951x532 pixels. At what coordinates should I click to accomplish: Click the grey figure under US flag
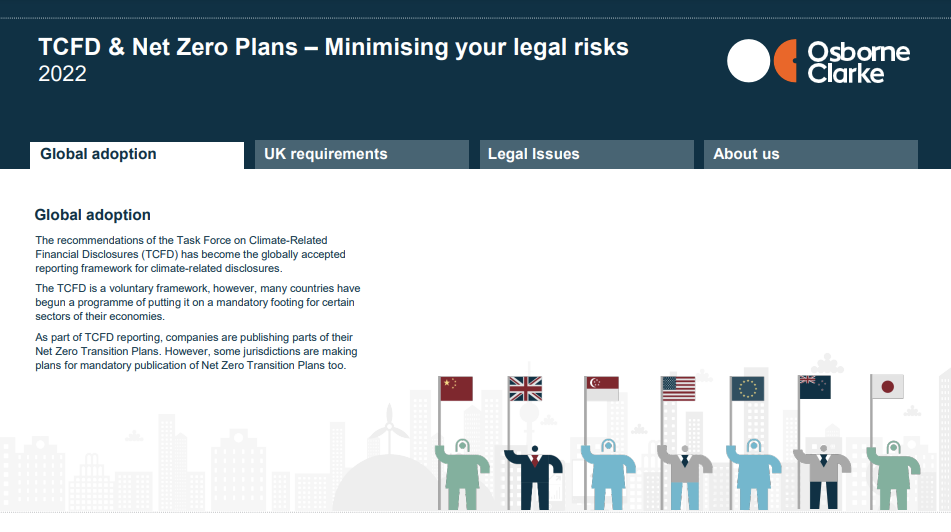[685, 477]
